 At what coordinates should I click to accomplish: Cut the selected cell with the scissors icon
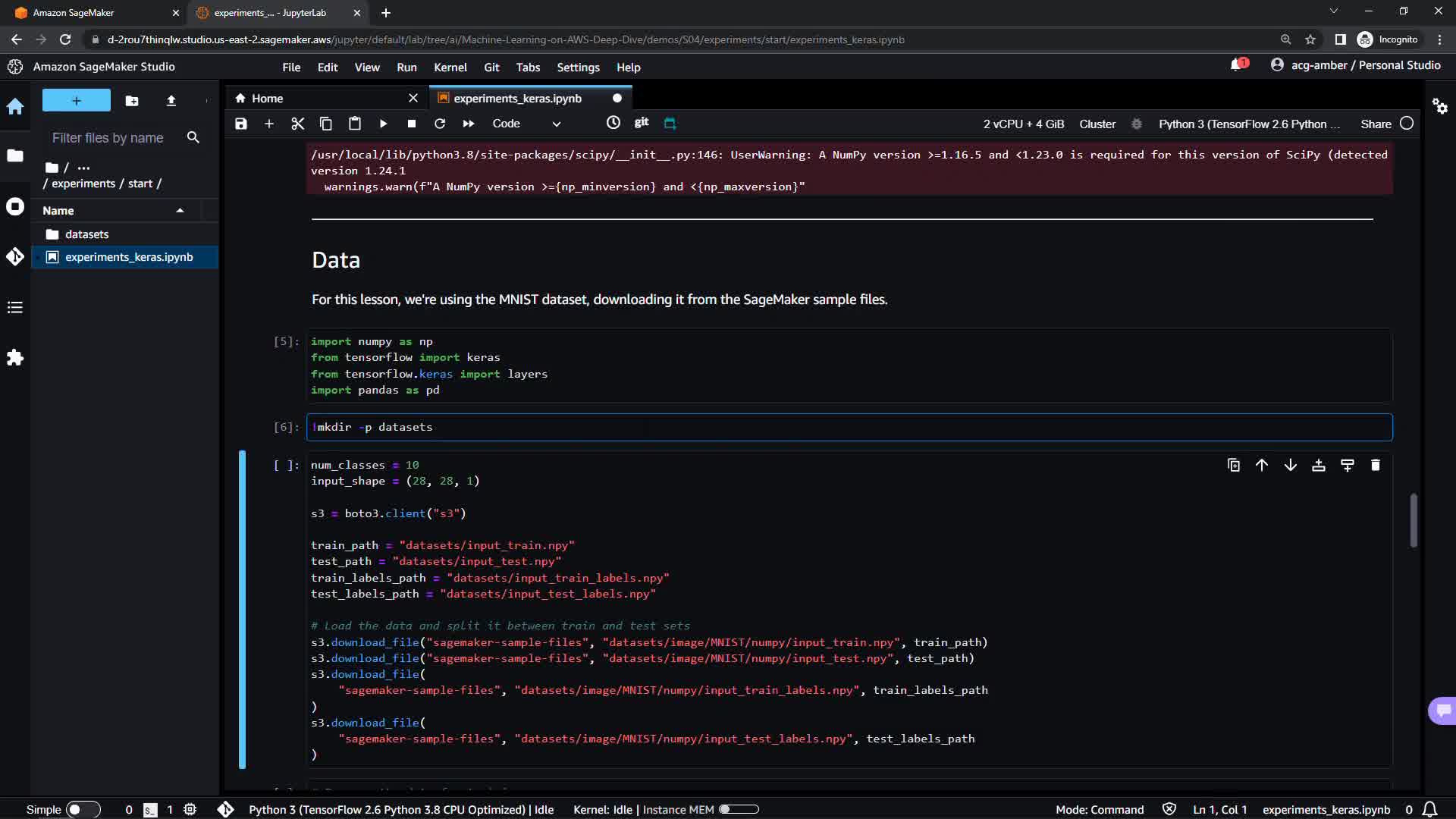(297, 124)
